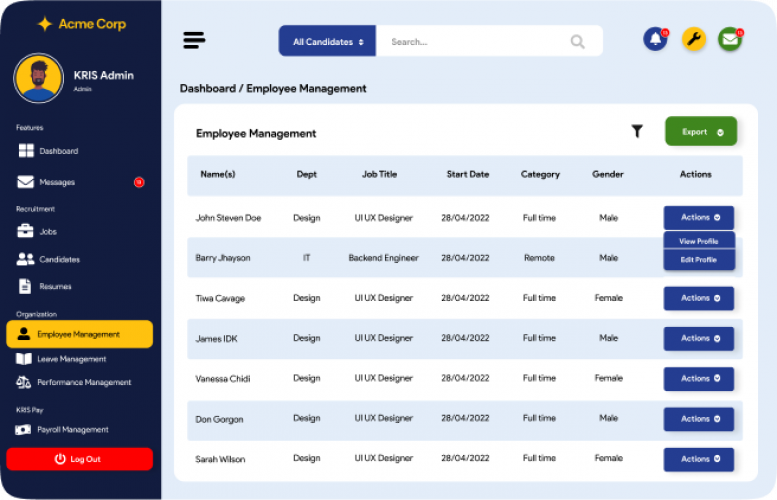The image size is (777, 500).
Task: Click the search magnifier icon
Action: pos(577,42)
